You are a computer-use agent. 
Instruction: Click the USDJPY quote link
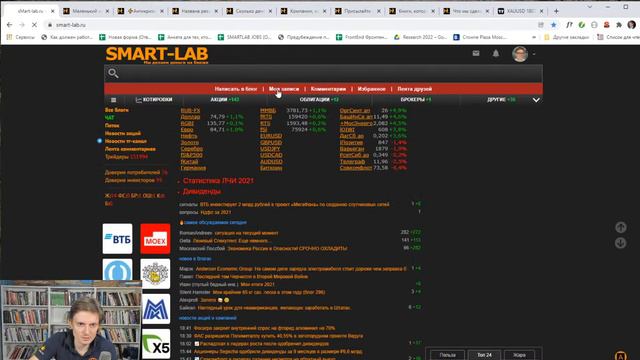270,149
